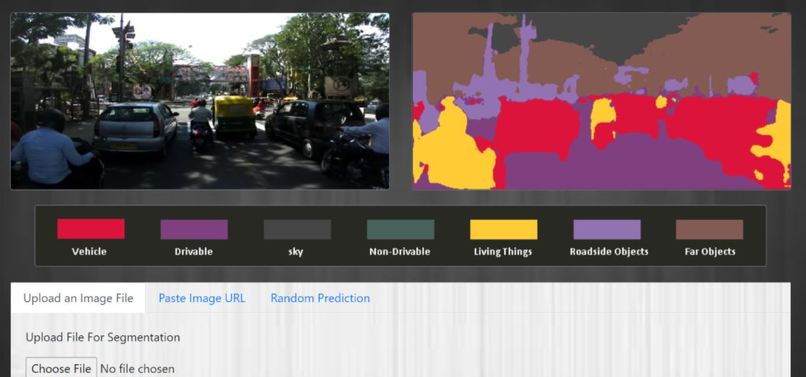Click the Vehicle legend label

pyautogui.click(x=89, y=252)
